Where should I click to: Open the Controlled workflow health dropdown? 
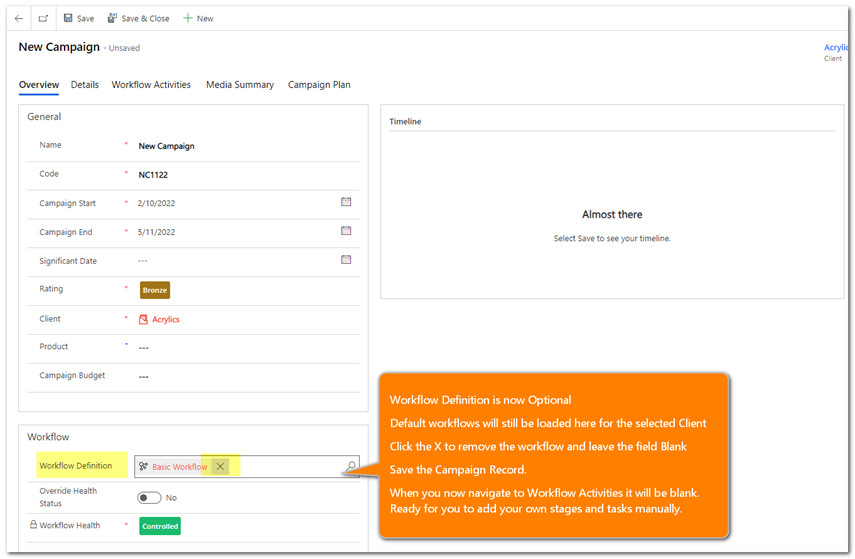160,526
